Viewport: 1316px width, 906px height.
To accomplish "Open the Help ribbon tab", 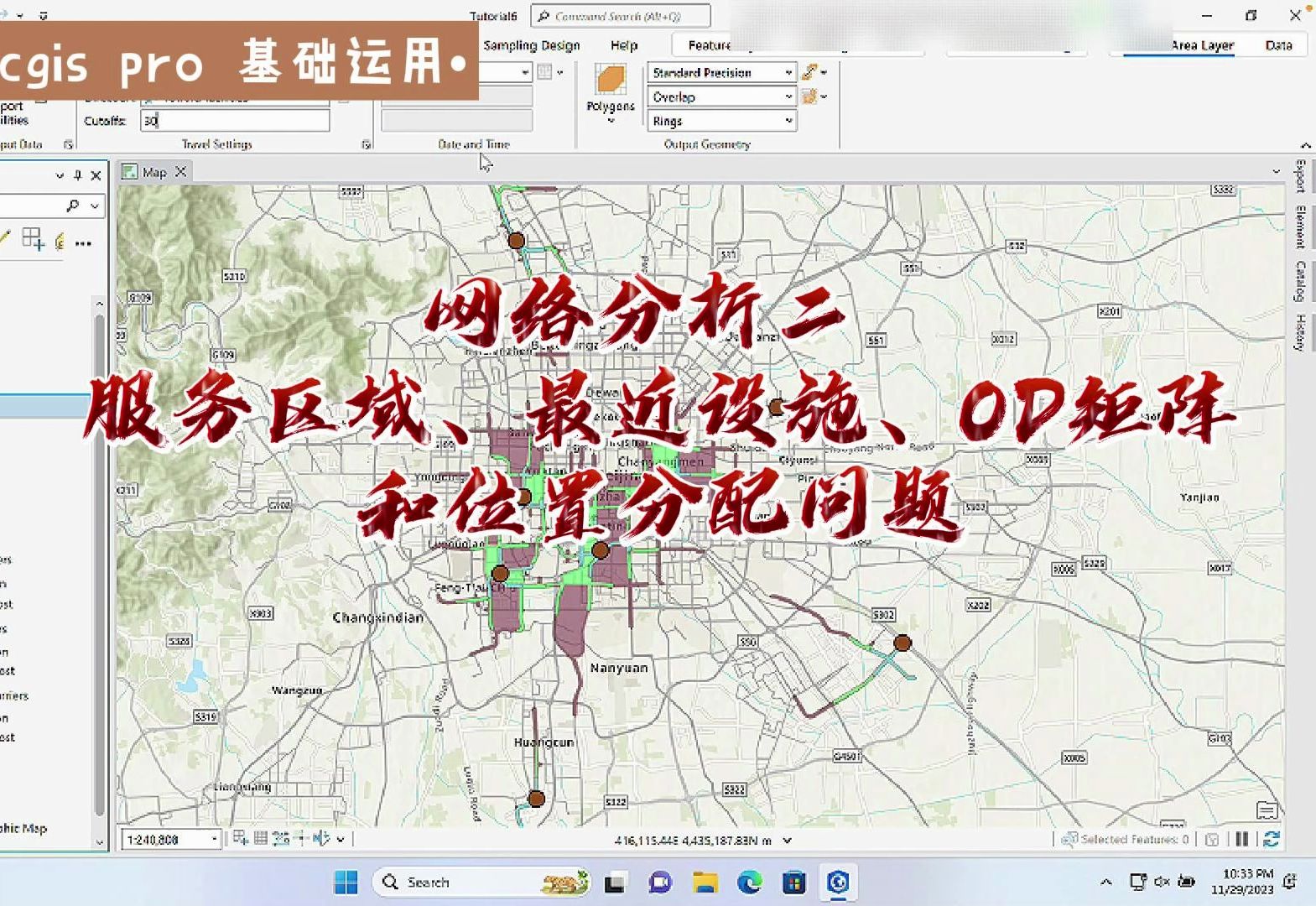I will pos(624,45).
